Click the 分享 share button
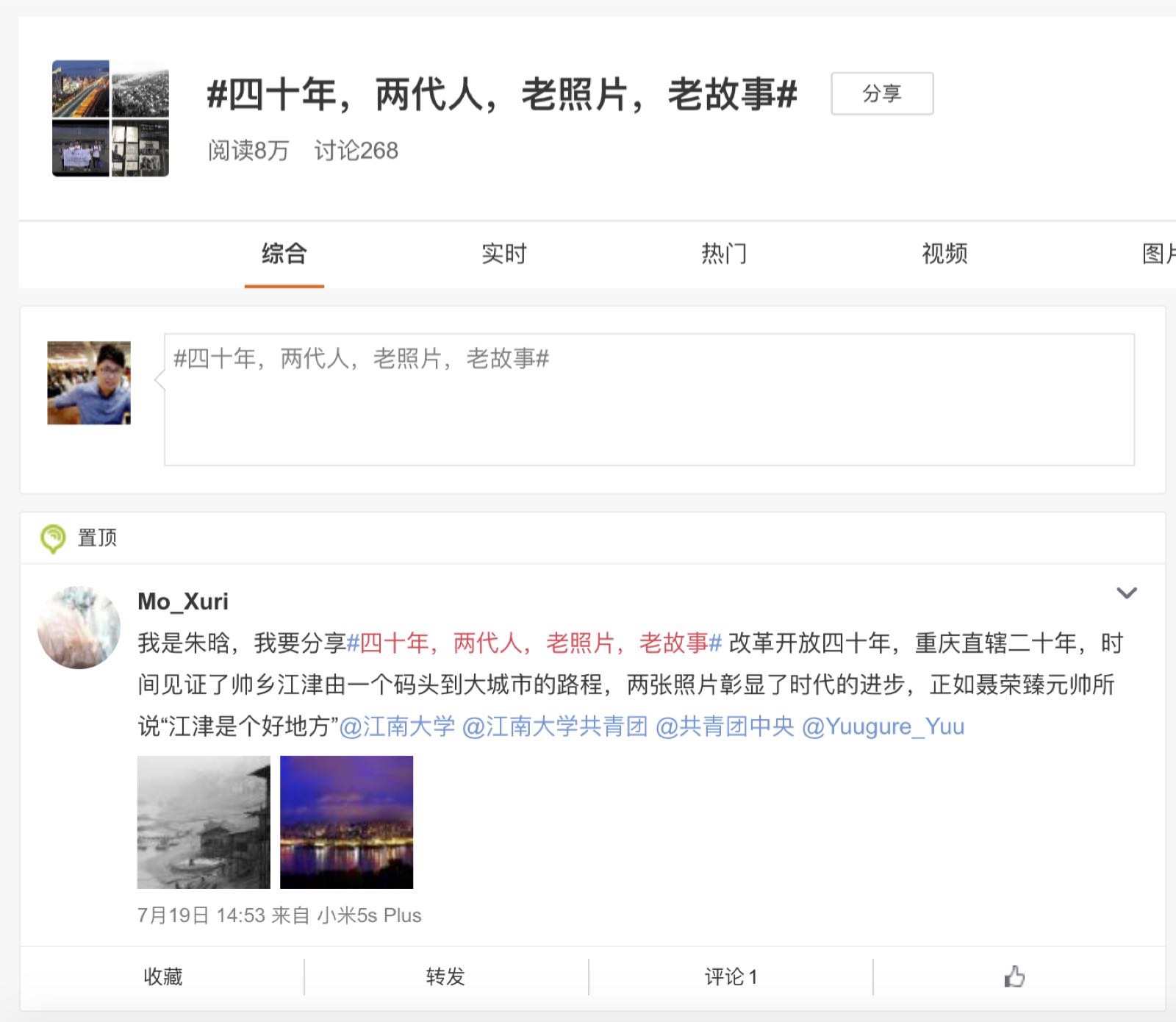The width and height of the screenshot is (1176, 1022). coord(882,93)
